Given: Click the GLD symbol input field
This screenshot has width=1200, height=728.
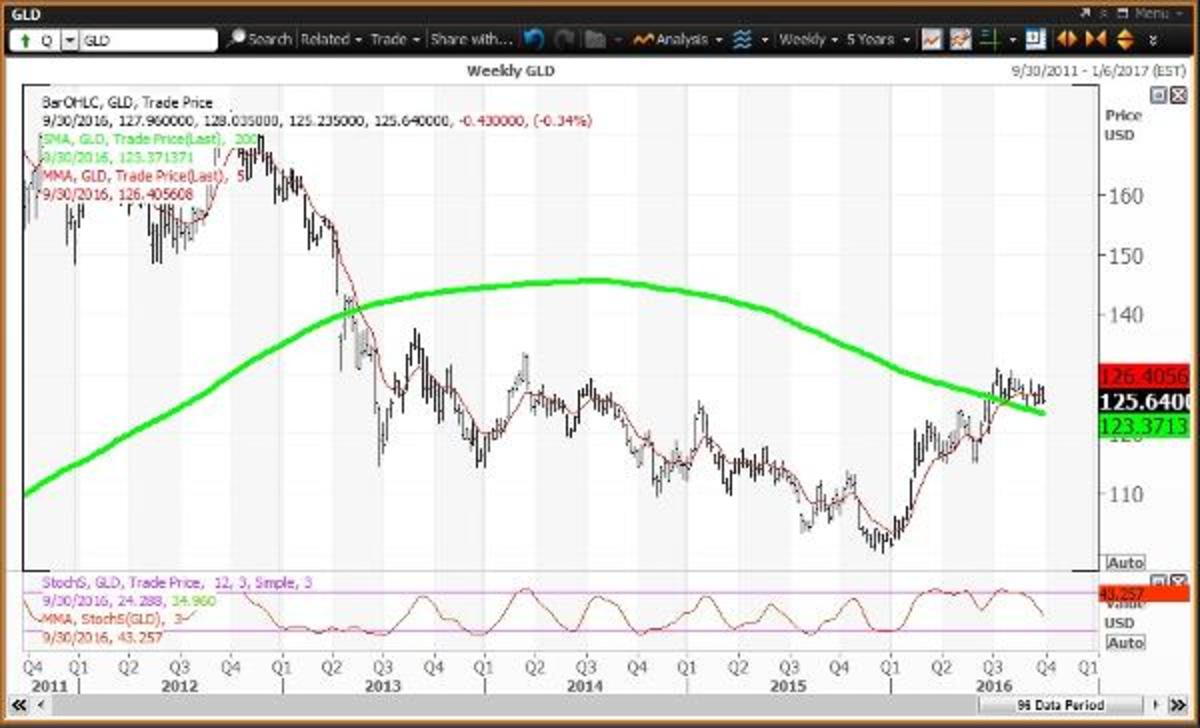Looking at the screenshot, I should [148, 41].
